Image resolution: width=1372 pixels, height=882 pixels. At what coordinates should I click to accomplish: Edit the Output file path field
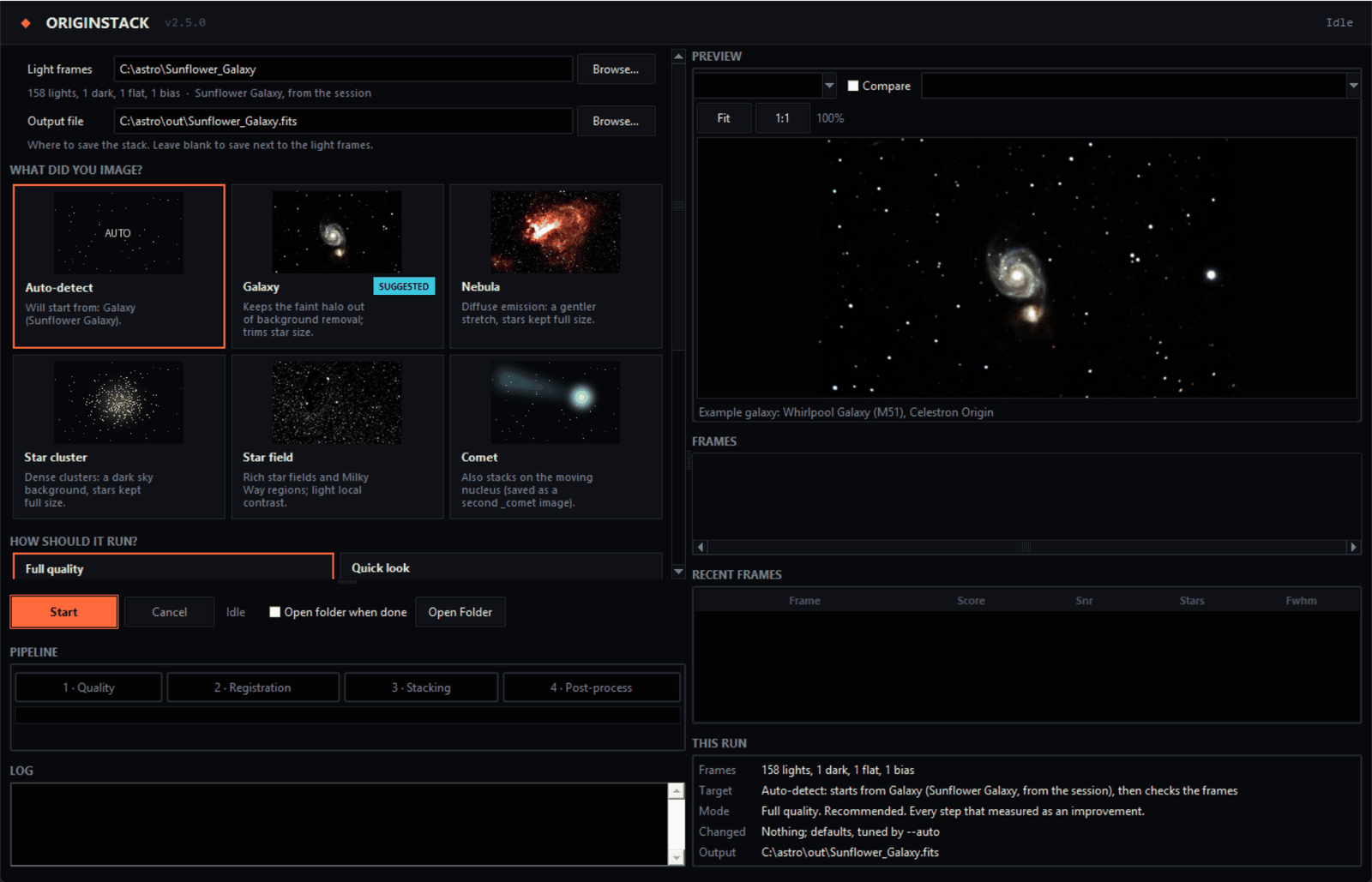[x=343, y=121]
